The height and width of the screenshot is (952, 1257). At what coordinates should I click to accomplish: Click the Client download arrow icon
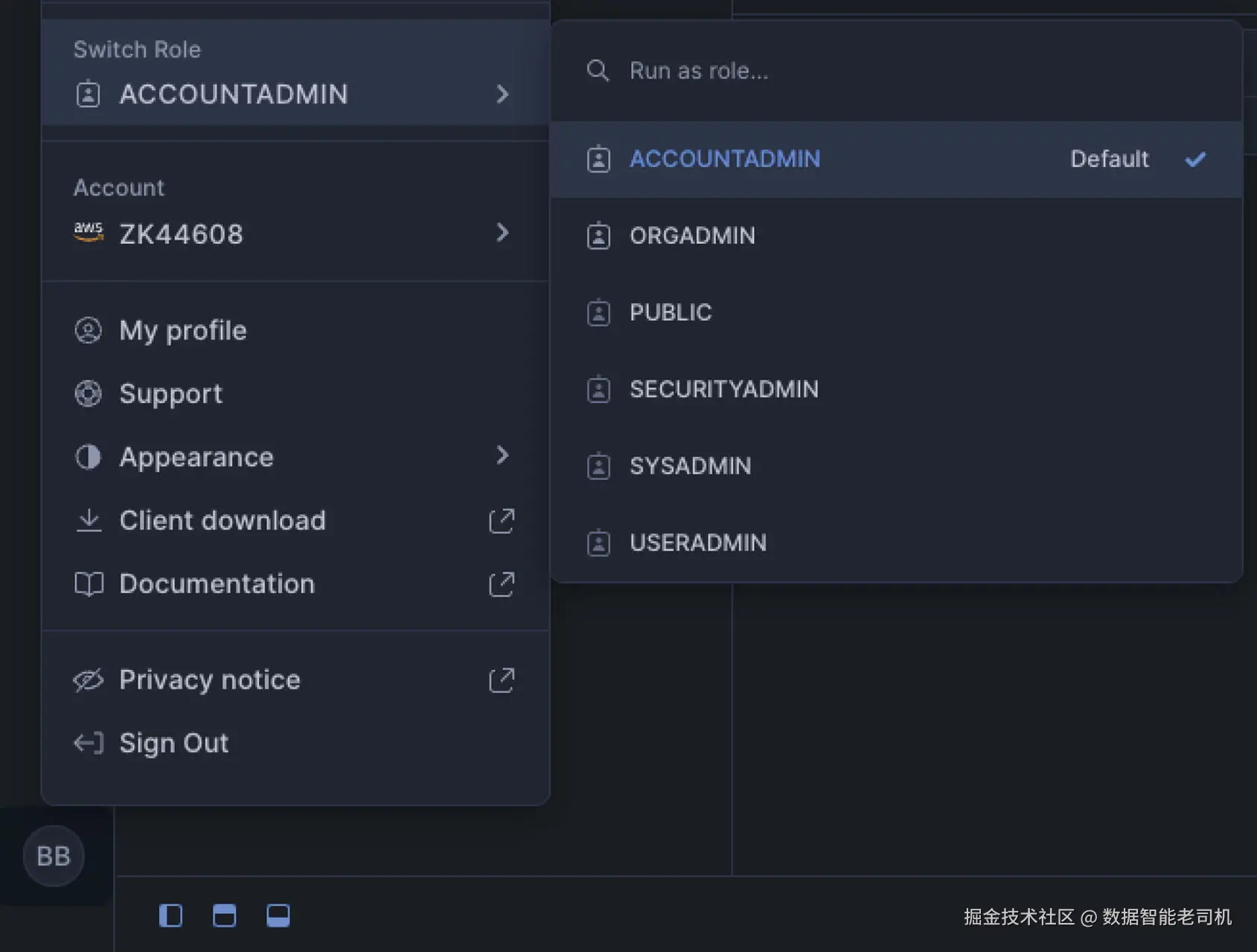coord(89,520)
